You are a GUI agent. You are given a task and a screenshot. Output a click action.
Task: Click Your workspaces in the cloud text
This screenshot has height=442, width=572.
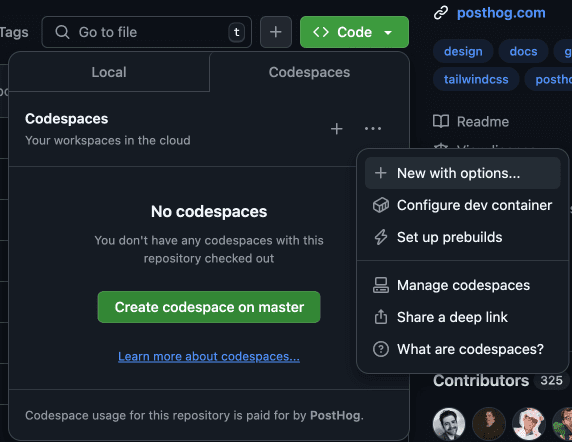(x=108, y=140)
